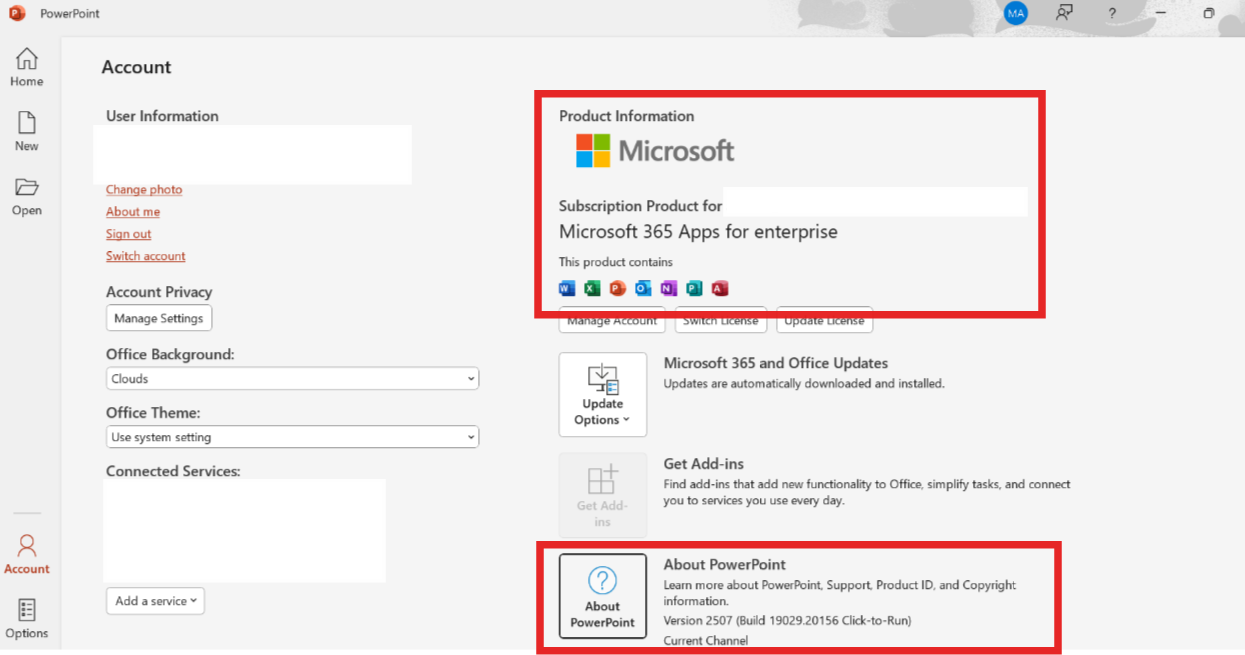Click the 'Connected Services:' label
This screenshot has height=655, width=1245.
173,471
